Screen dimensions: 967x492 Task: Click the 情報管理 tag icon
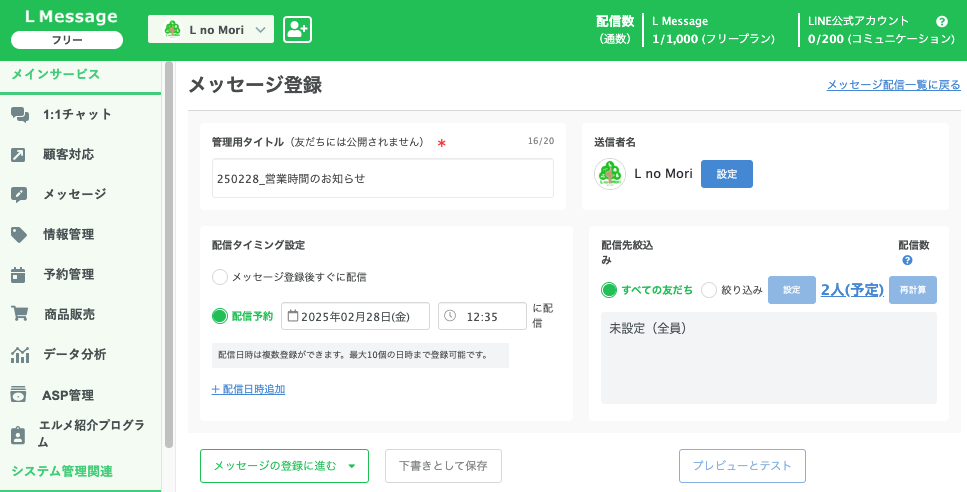19,235
